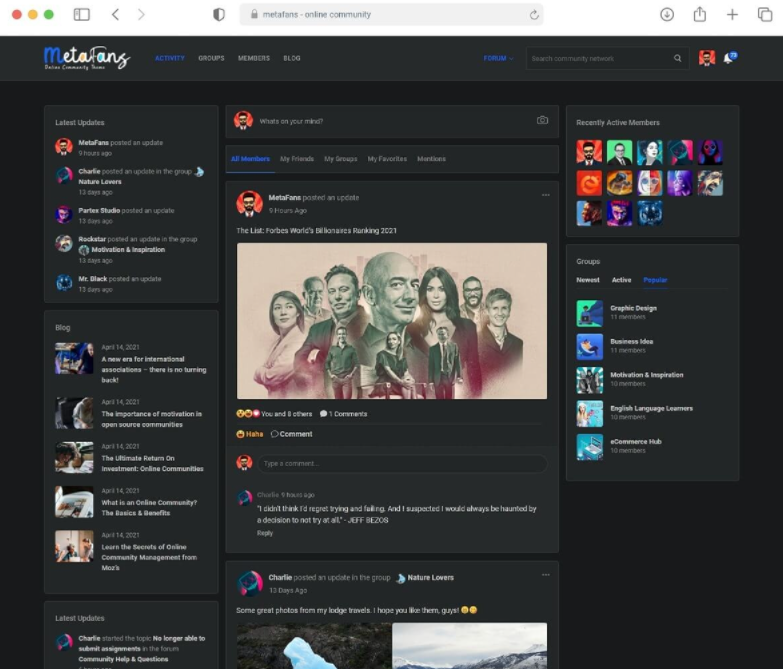Click the privacy shield icon
The image size is (783, 669).
click(x=219, y=14)
